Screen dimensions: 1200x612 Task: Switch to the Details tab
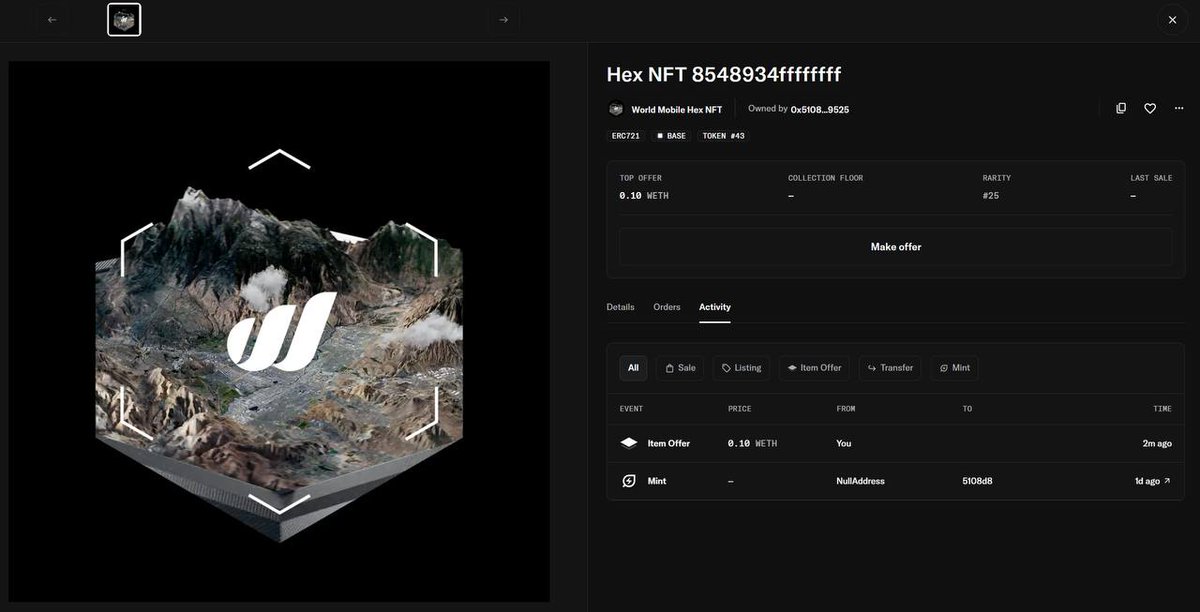click(620, 307)
